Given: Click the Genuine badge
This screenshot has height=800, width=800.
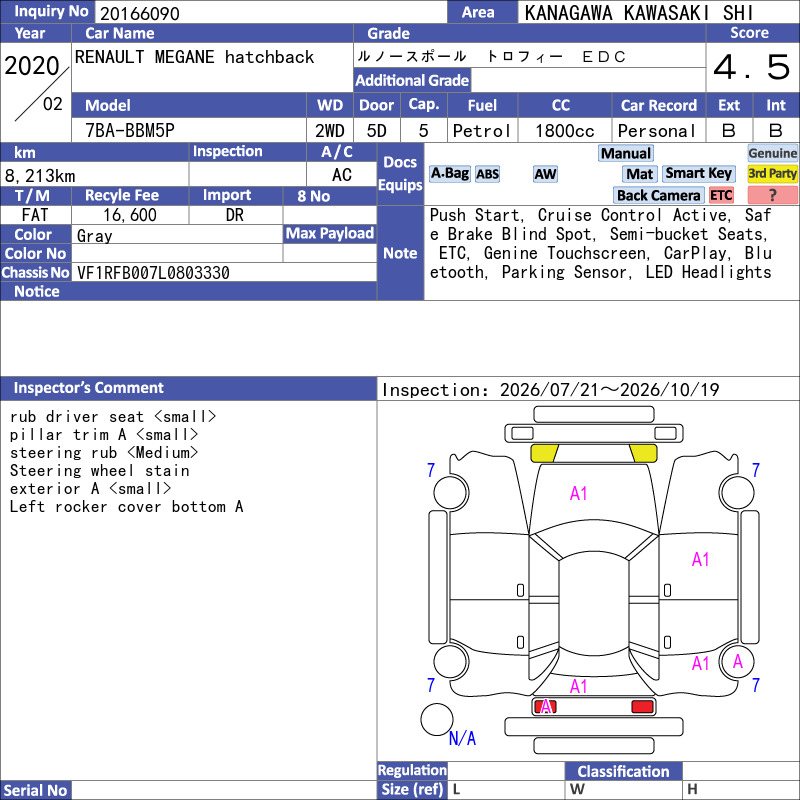Looking at the screenshot, I should [x=772, y=153].
